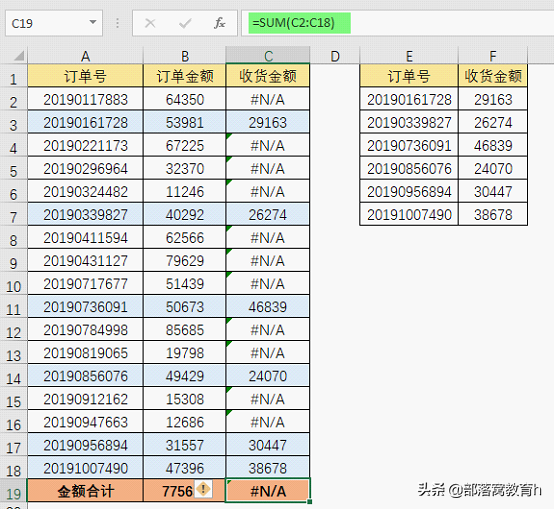Screen dimensions: 554x509
Task: Select cell with order 20190431127
Action: [86, 260]
